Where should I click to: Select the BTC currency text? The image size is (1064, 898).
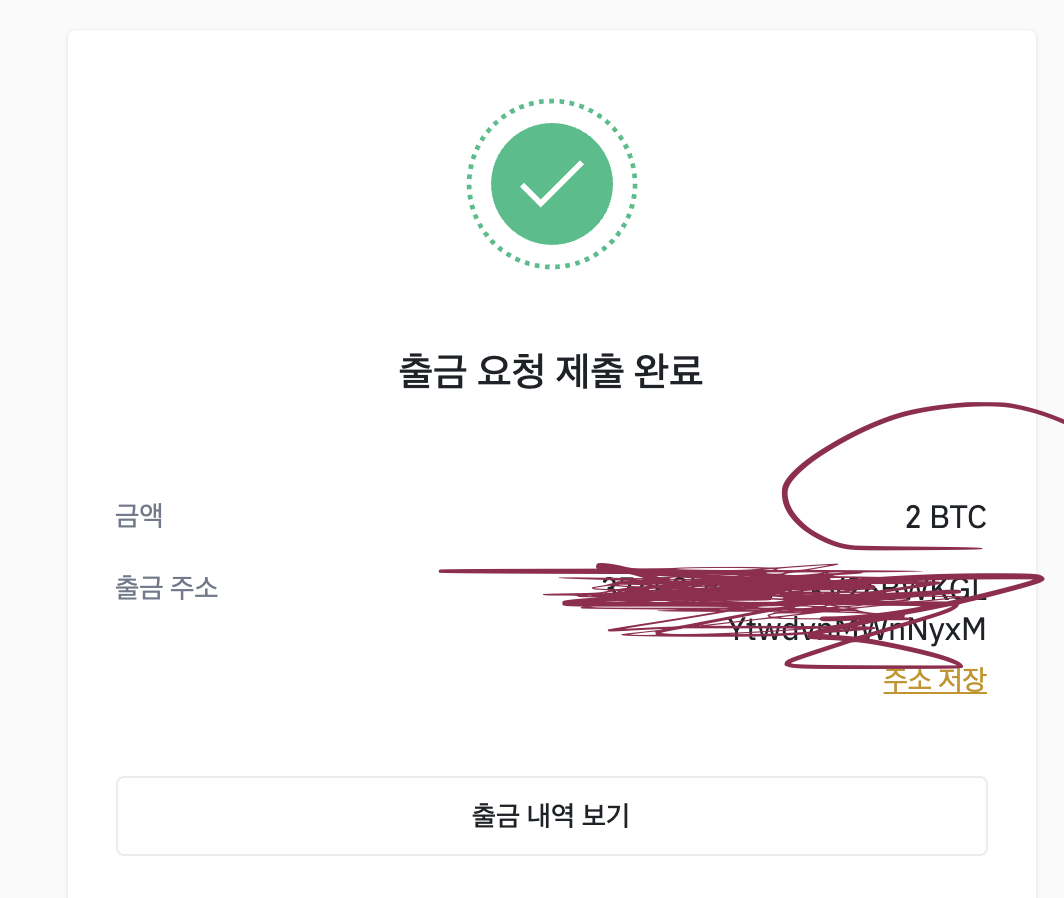coord(963,518)
